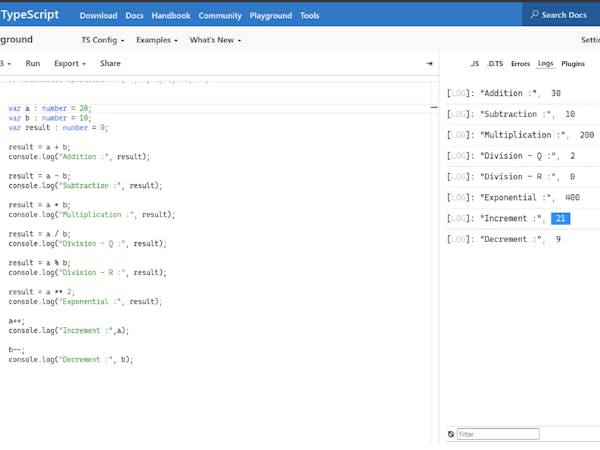The width and height of the screenshot is (600, 450).
Task: Open the partially visible Settings button
Action: tap(590, 40)
